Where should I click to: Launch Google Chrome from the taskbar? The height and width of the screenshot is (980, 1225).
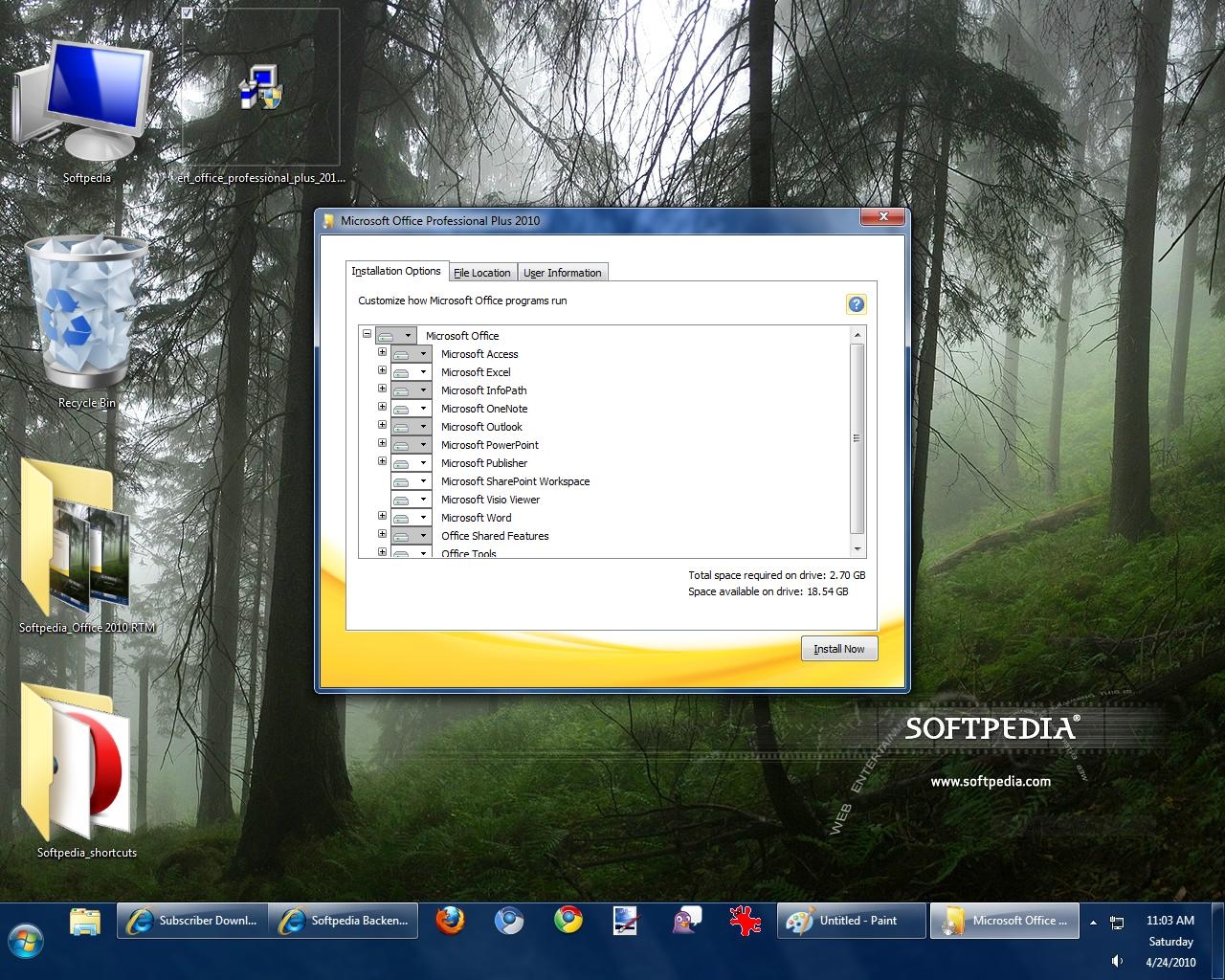pyautogui.click(x=568, y=921)
